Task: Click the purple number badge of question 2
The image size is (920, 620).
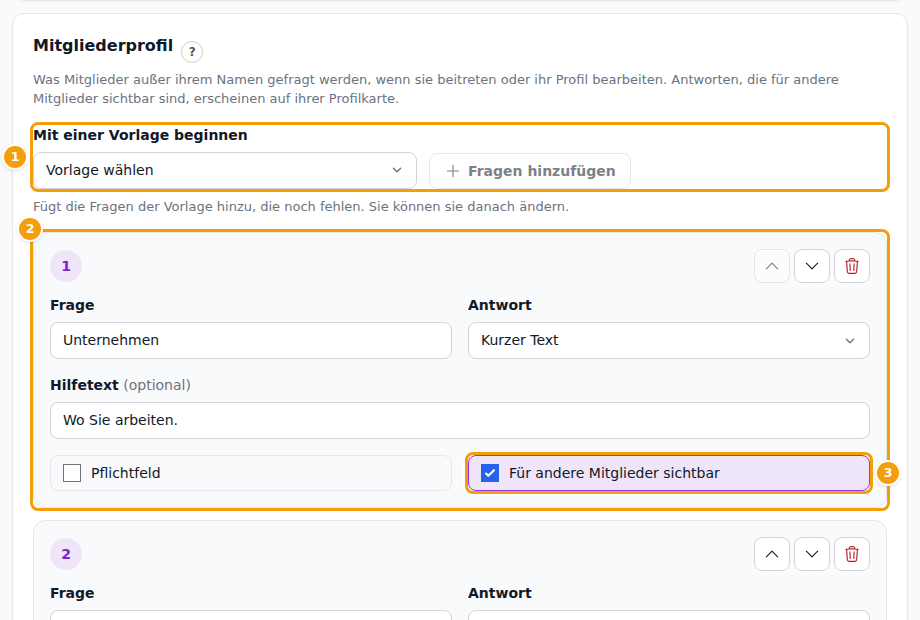Action: [66, 554]
